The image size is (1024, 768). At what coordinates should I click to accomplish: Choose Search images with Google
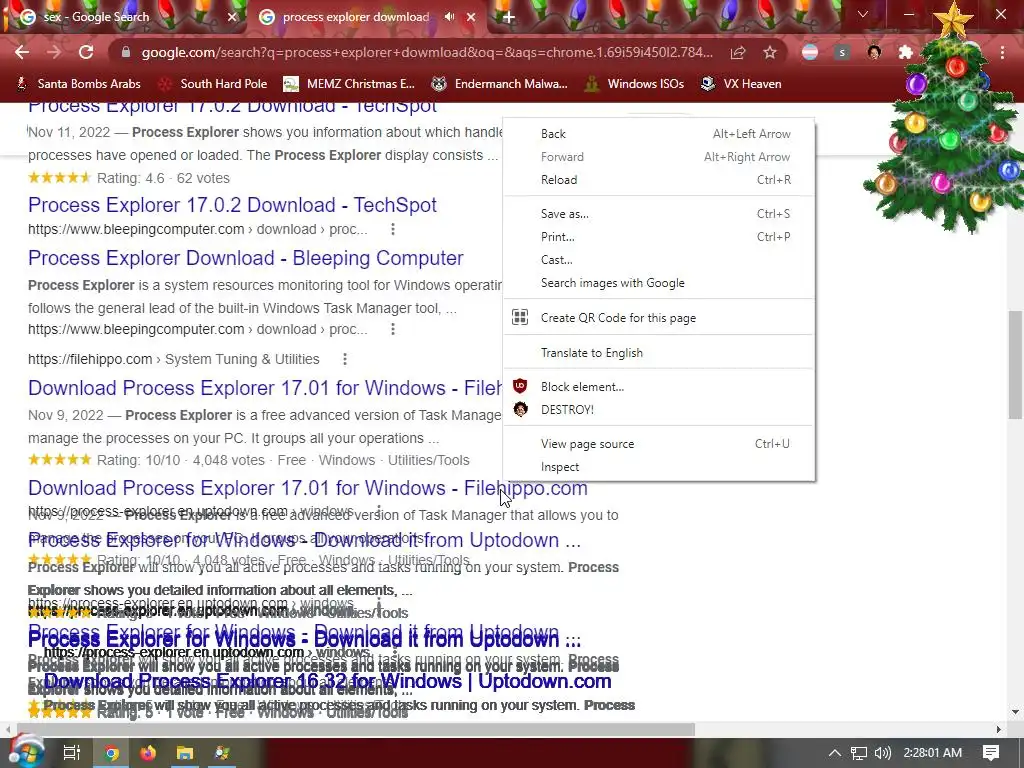point(659,283)
